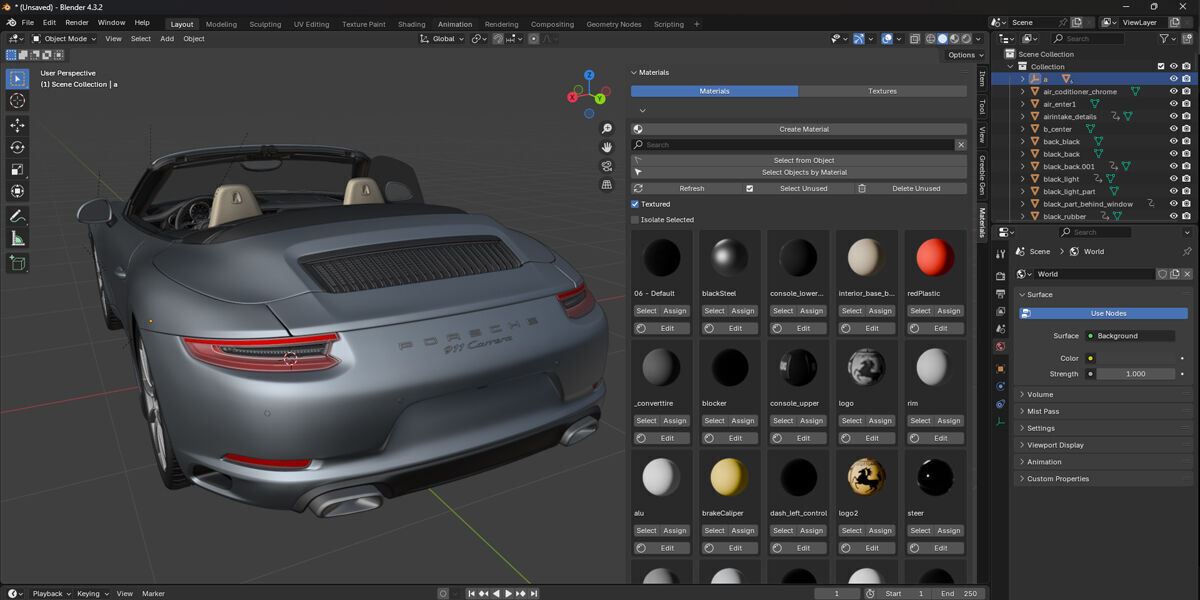This screenshot has height=600, width=1200.
Task: Click the Select from Object button
Action: tap(799, 160)
